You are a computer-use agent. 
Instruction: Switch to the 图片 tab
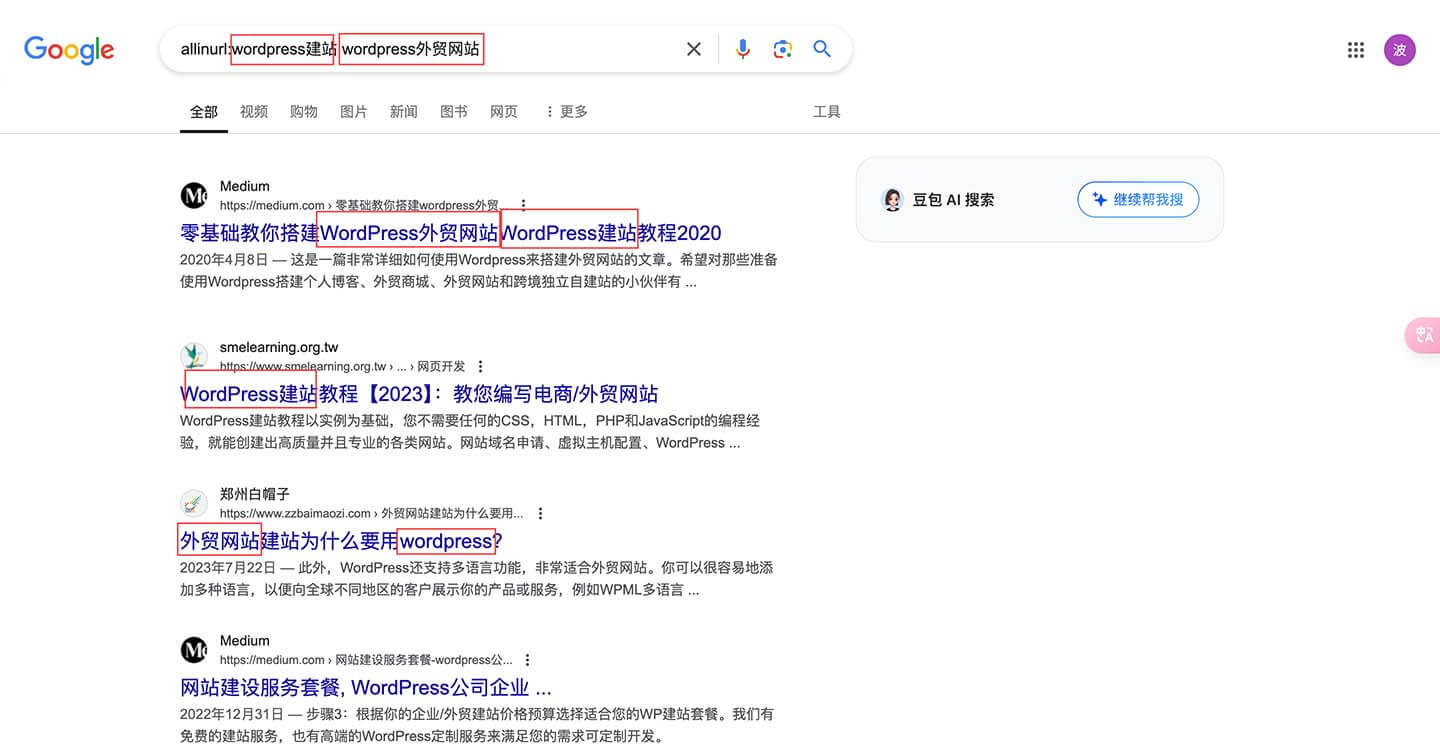354,112
